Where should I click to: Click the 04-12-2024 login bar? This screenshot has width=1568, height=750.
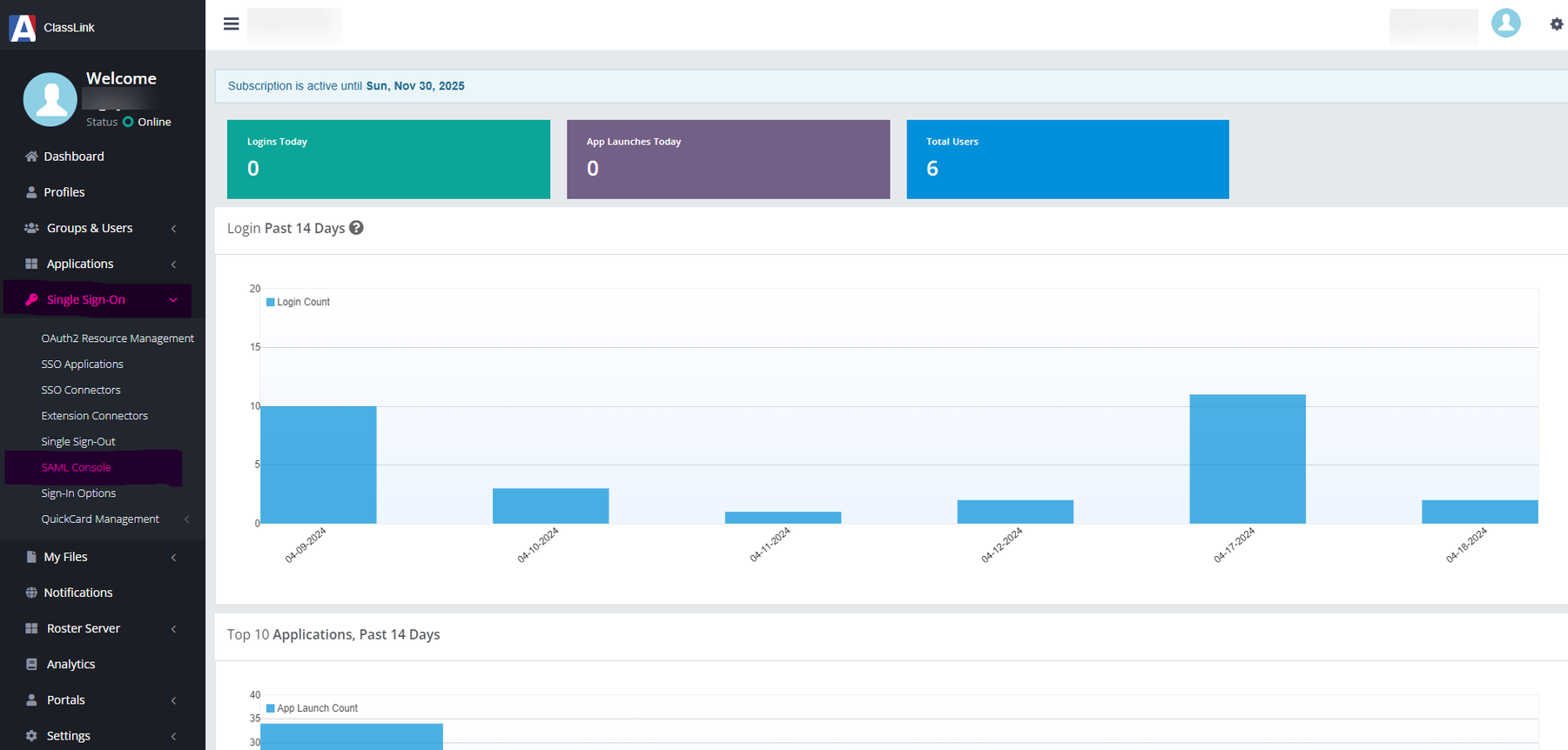point(1015,512)
